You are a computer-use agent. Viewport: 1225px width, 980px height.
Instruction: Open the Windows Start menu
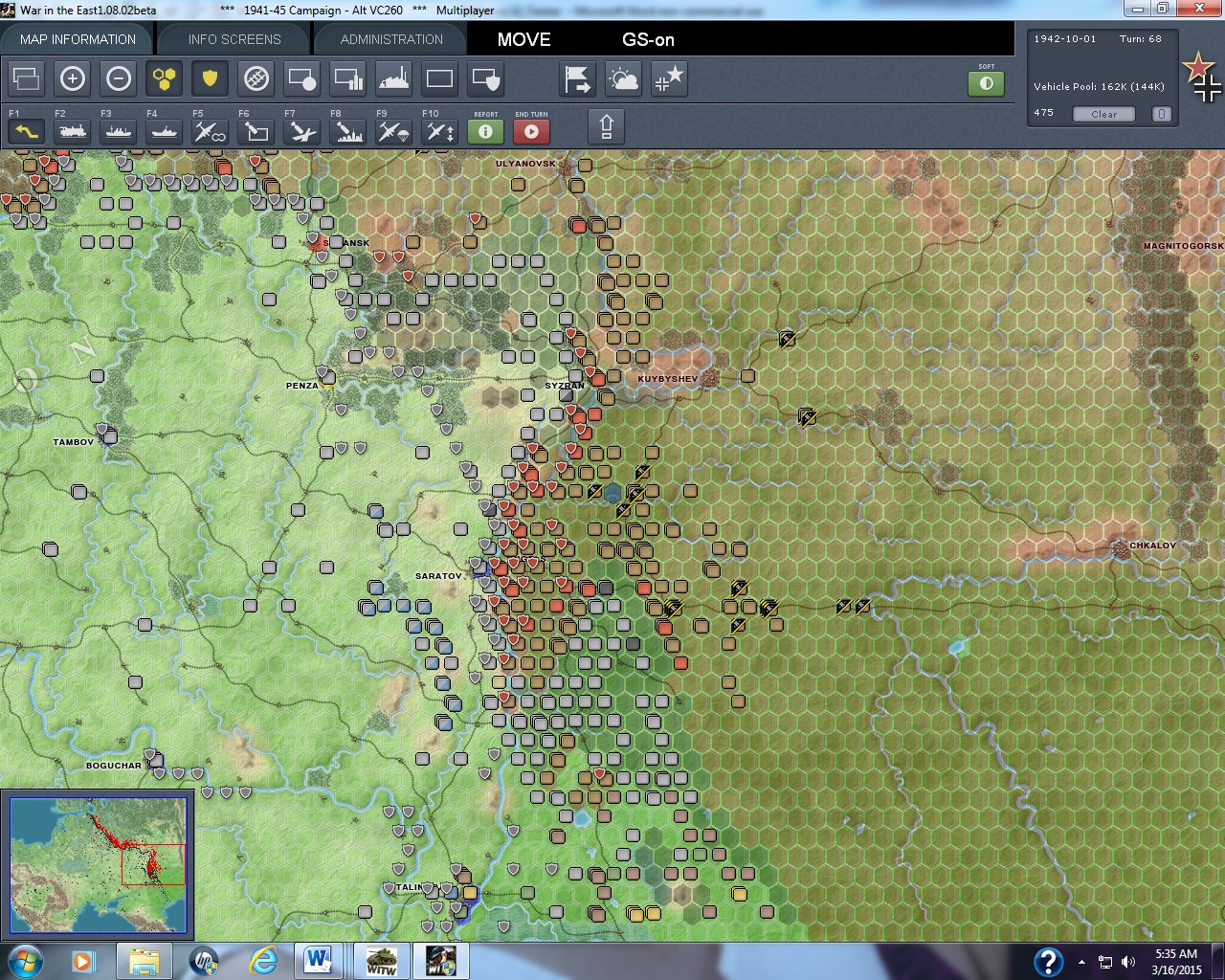coord(24,961)
